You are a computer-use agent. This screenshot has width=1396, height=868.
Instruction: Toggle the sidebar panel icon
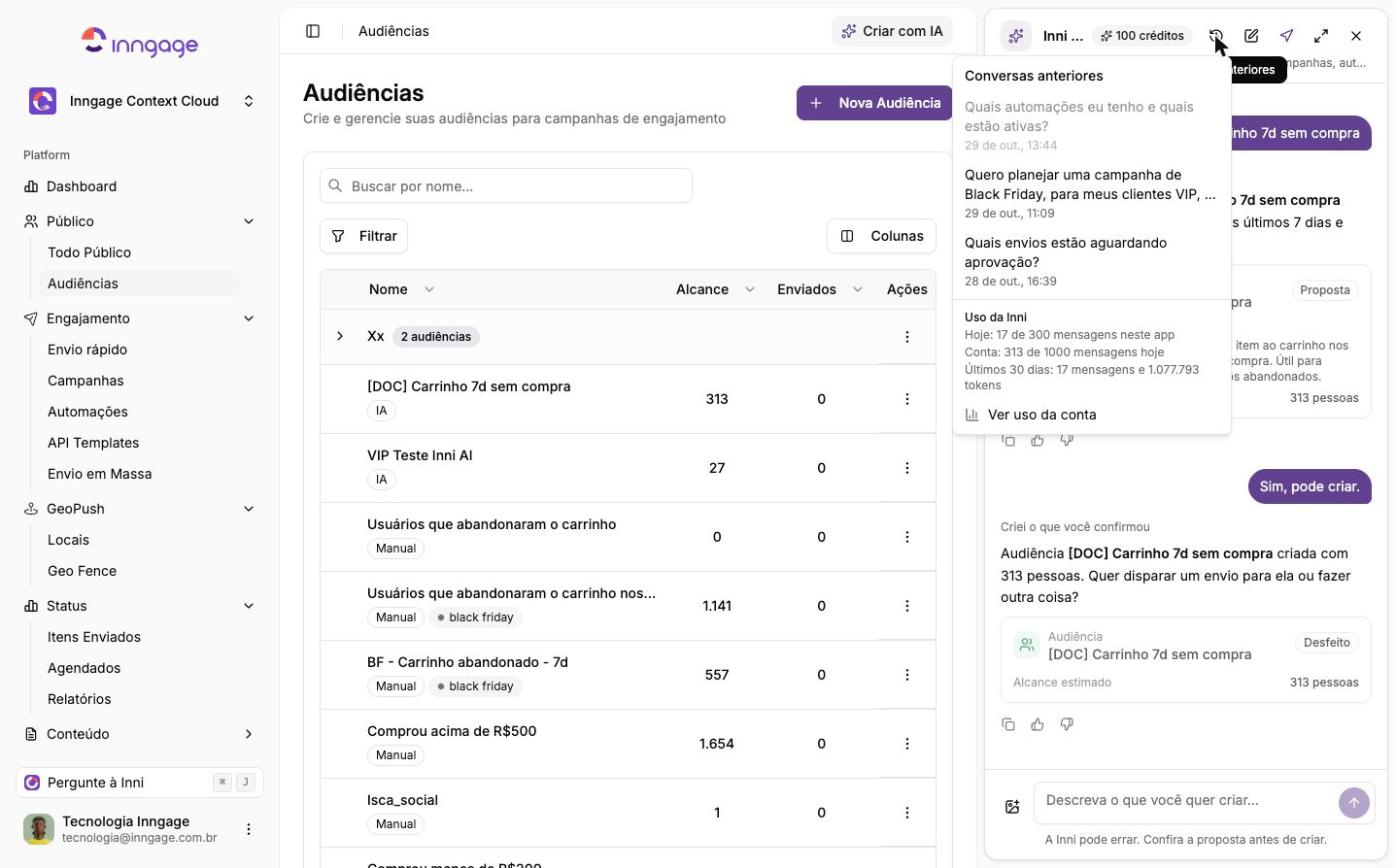pos(313,31)
